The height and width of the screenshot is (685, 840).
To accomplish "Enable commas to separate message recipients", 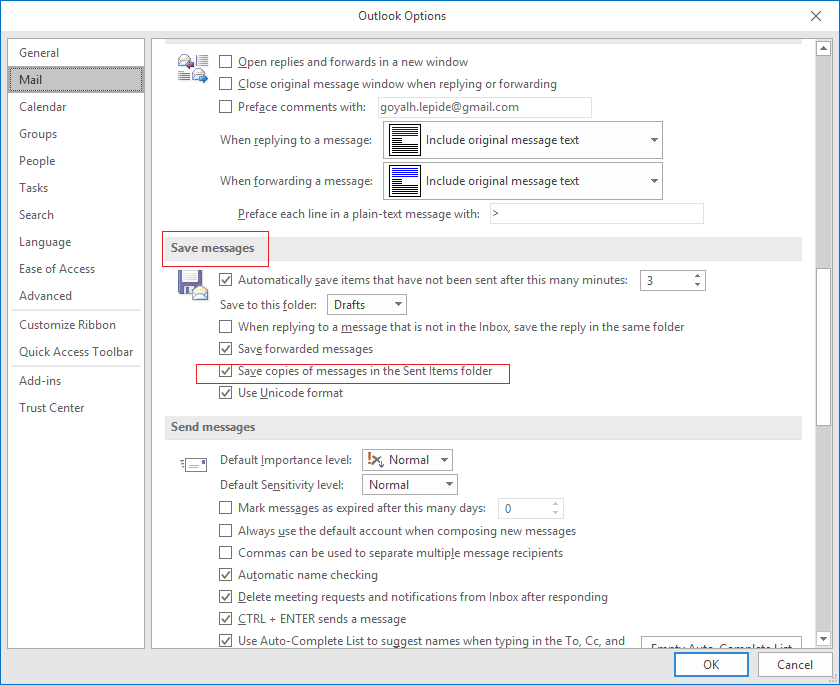I will pyautogui.click(x=226, y=552).
